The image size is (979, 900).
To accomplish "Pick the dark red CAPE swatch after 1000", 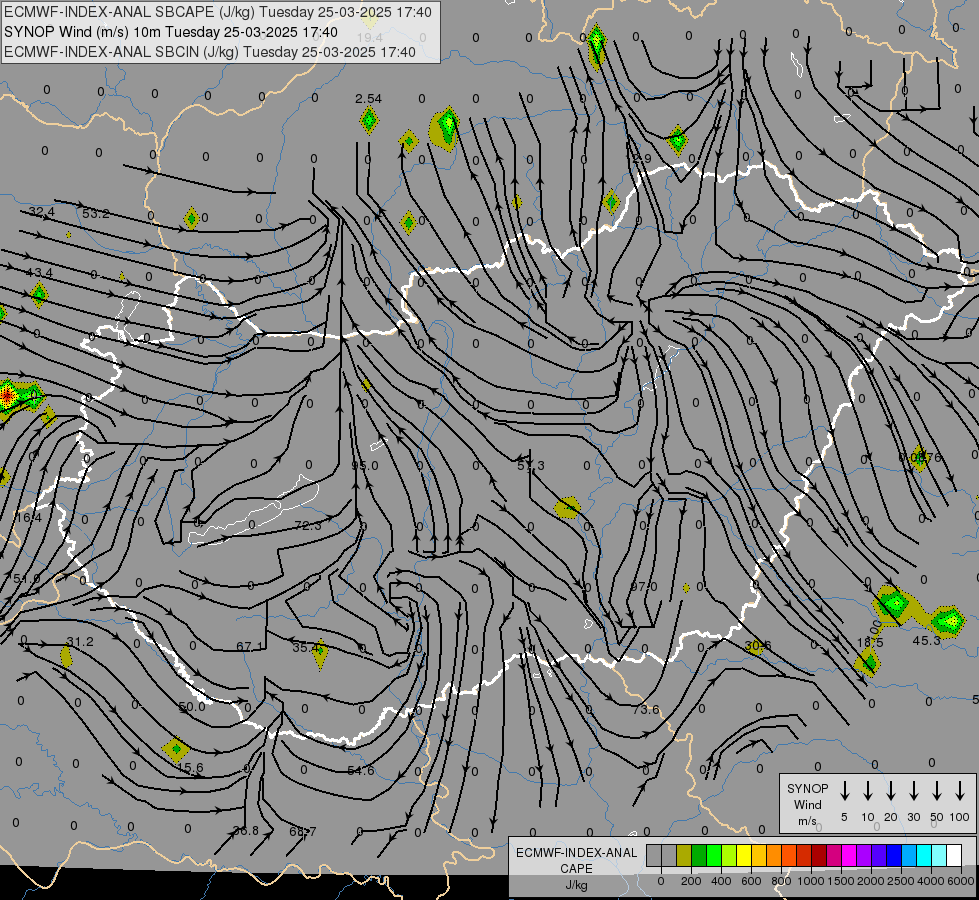I will point(819,856).
